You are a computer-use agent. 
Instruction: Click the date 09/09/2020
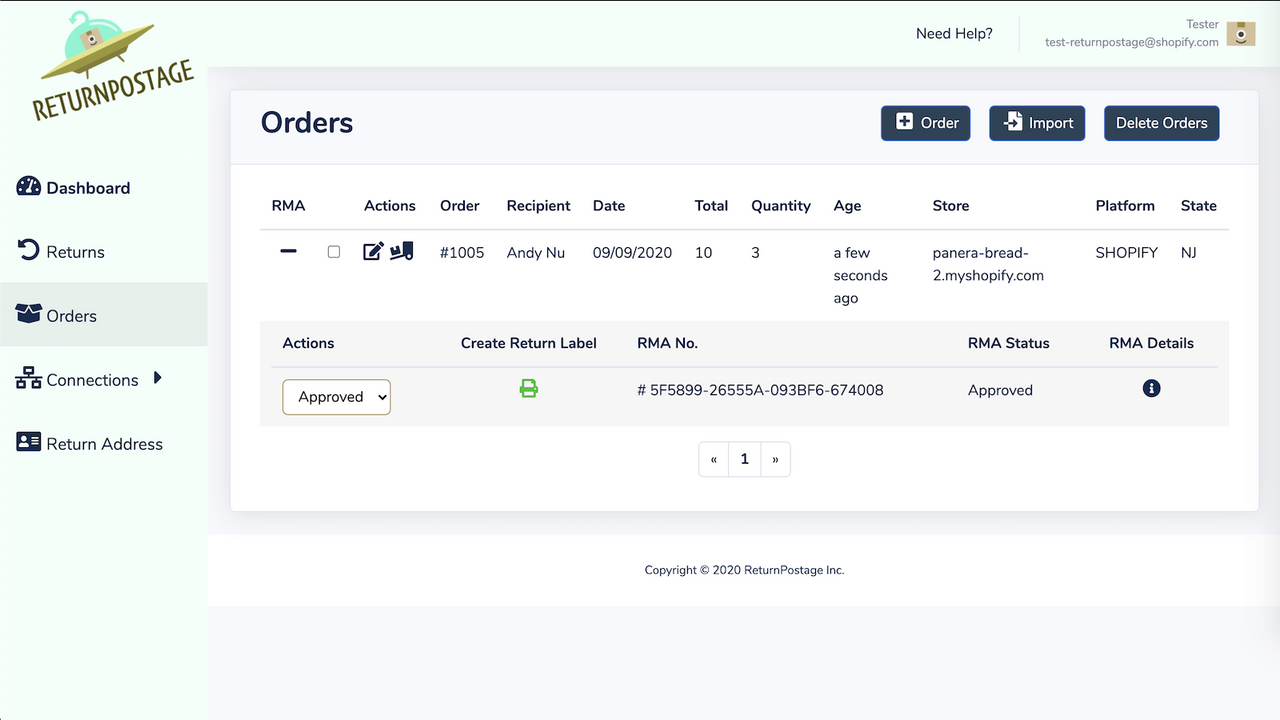(632, 252)
